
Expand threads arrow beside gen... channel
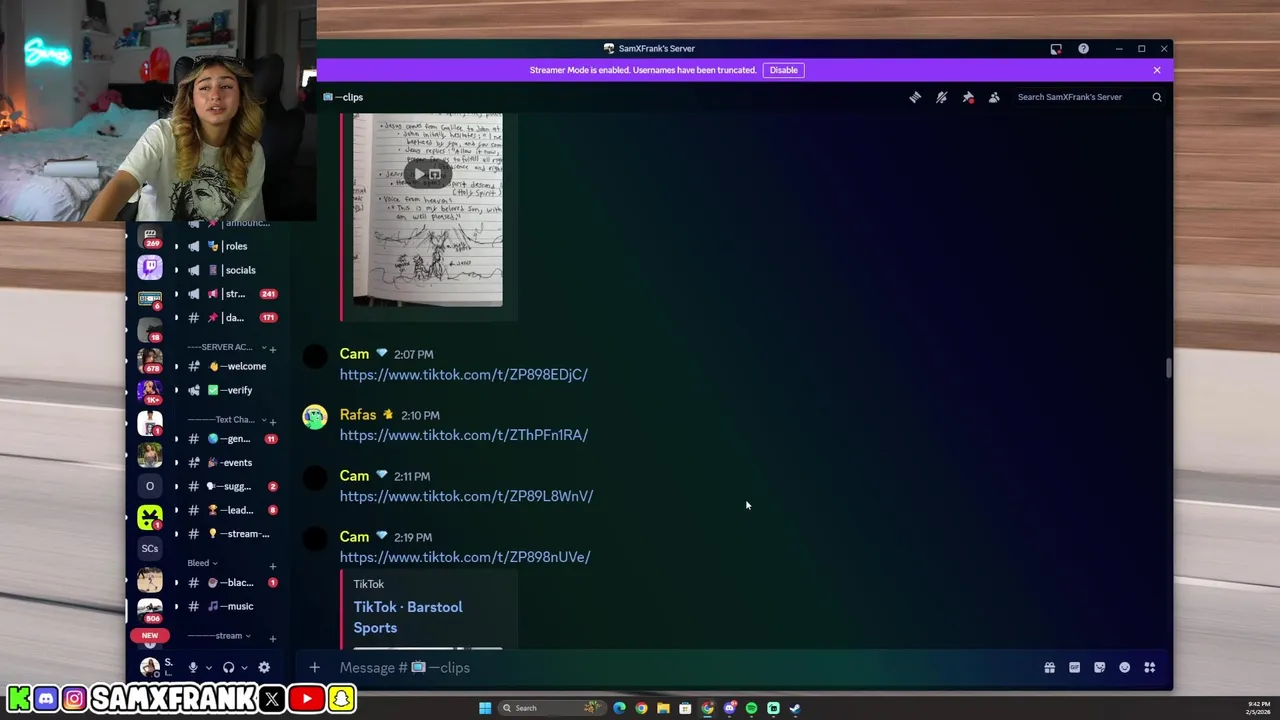coord(177,438)
